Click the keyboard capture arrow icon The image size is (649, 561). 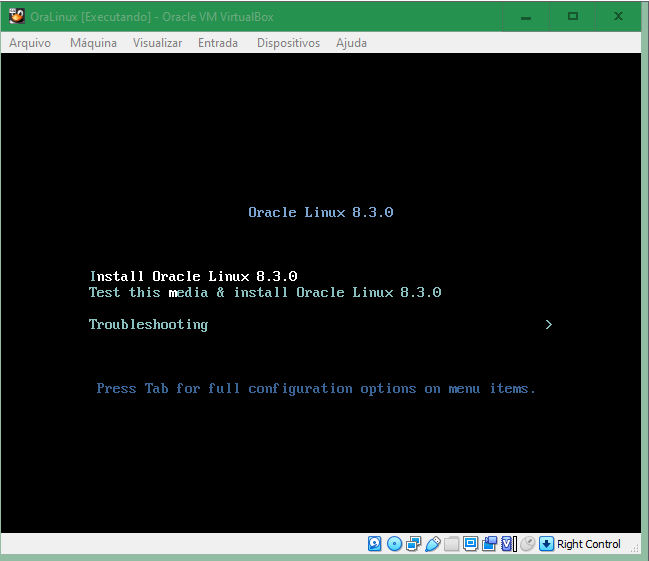546,544
